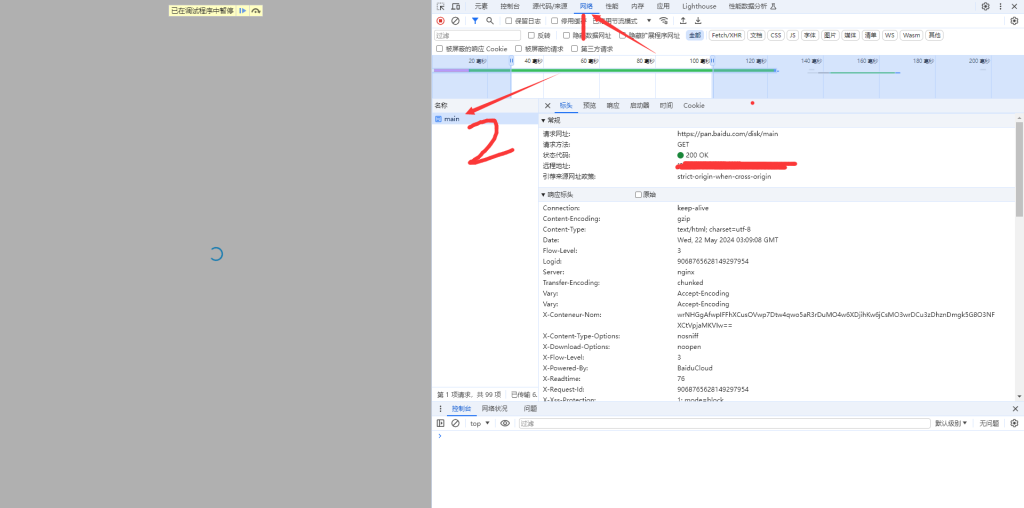Close the console drawer
The height and width of the screenshot is (508, 1024).
[1015, 409]
